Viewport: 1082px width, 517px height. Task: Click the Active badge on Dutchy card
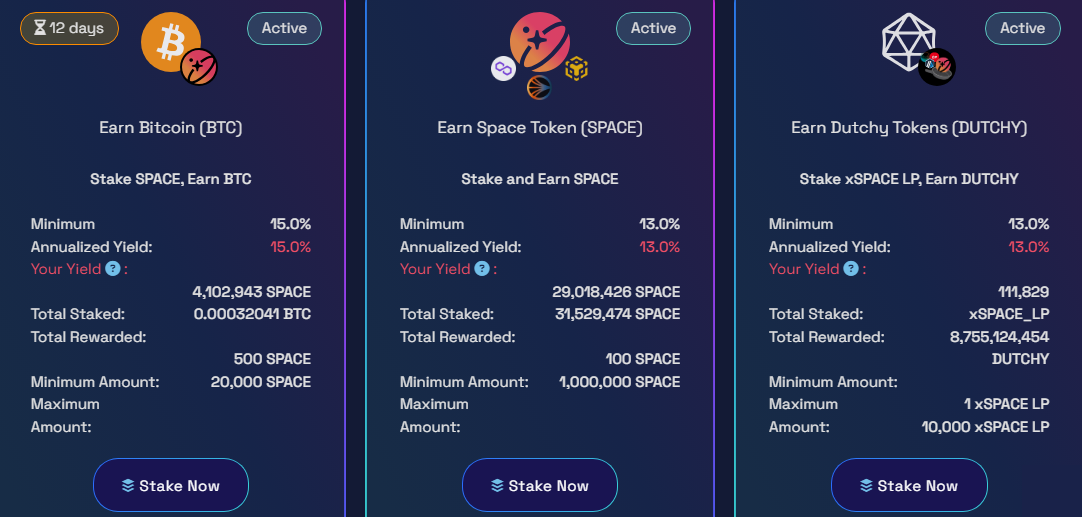(x=1023, y=28)
